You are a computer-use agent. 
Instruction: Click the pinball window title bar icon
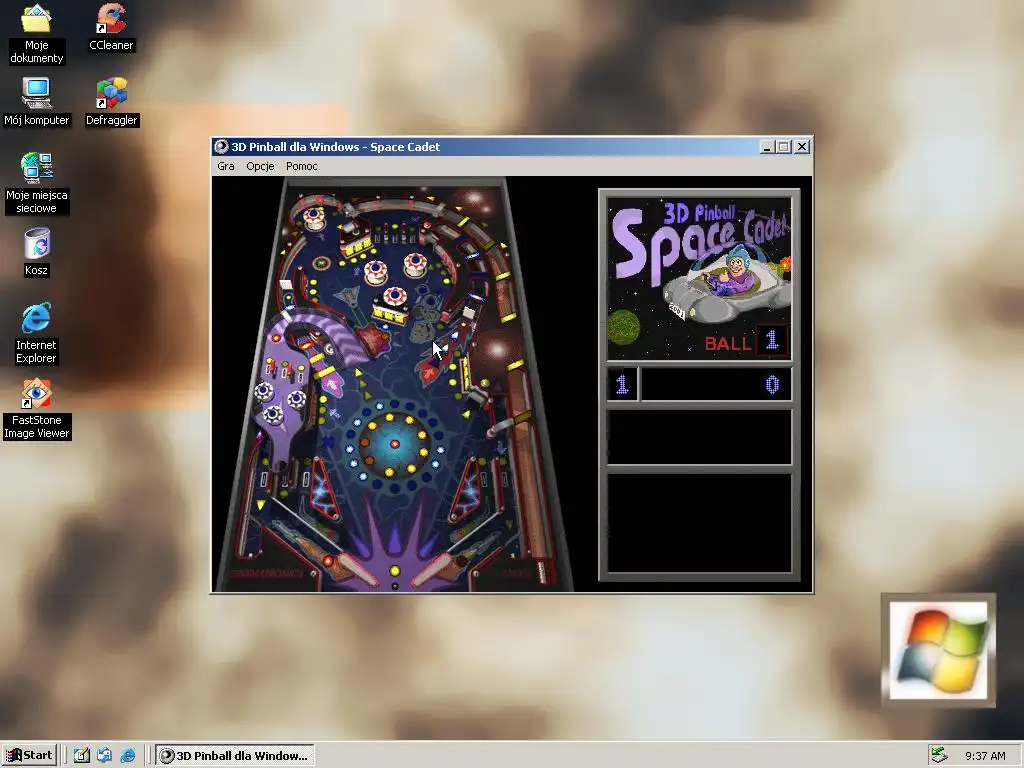pos(221,147)
